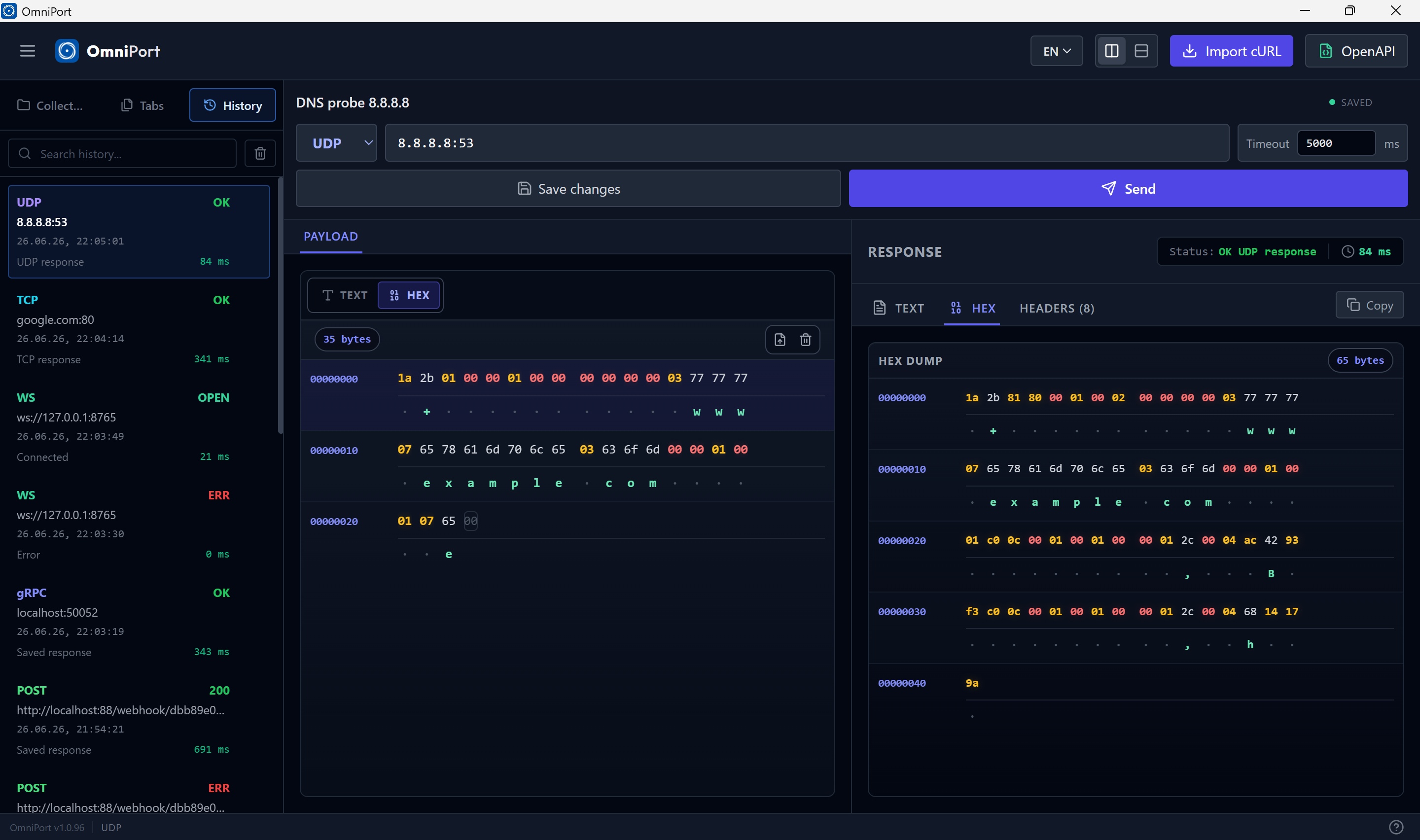Image resolution: width=1420 pixels, height=840 pixels.
Task: Show response HEX tab
Action: (x=972, y=309)
